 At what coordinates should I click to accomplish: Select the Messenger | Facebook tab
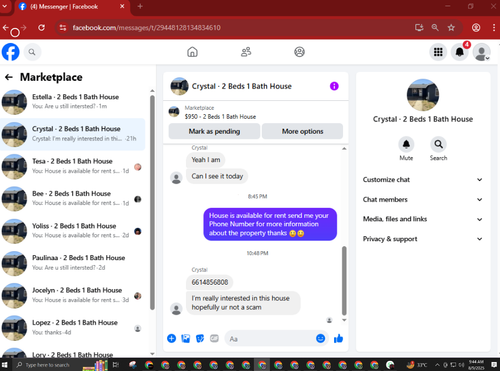(x=71, y=7)
